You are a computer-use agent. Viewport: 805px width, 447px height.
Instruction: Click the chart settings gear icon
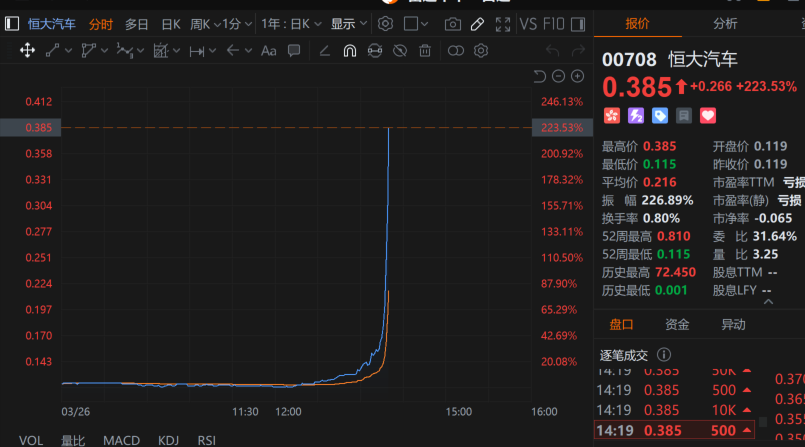tap(386, 24)
